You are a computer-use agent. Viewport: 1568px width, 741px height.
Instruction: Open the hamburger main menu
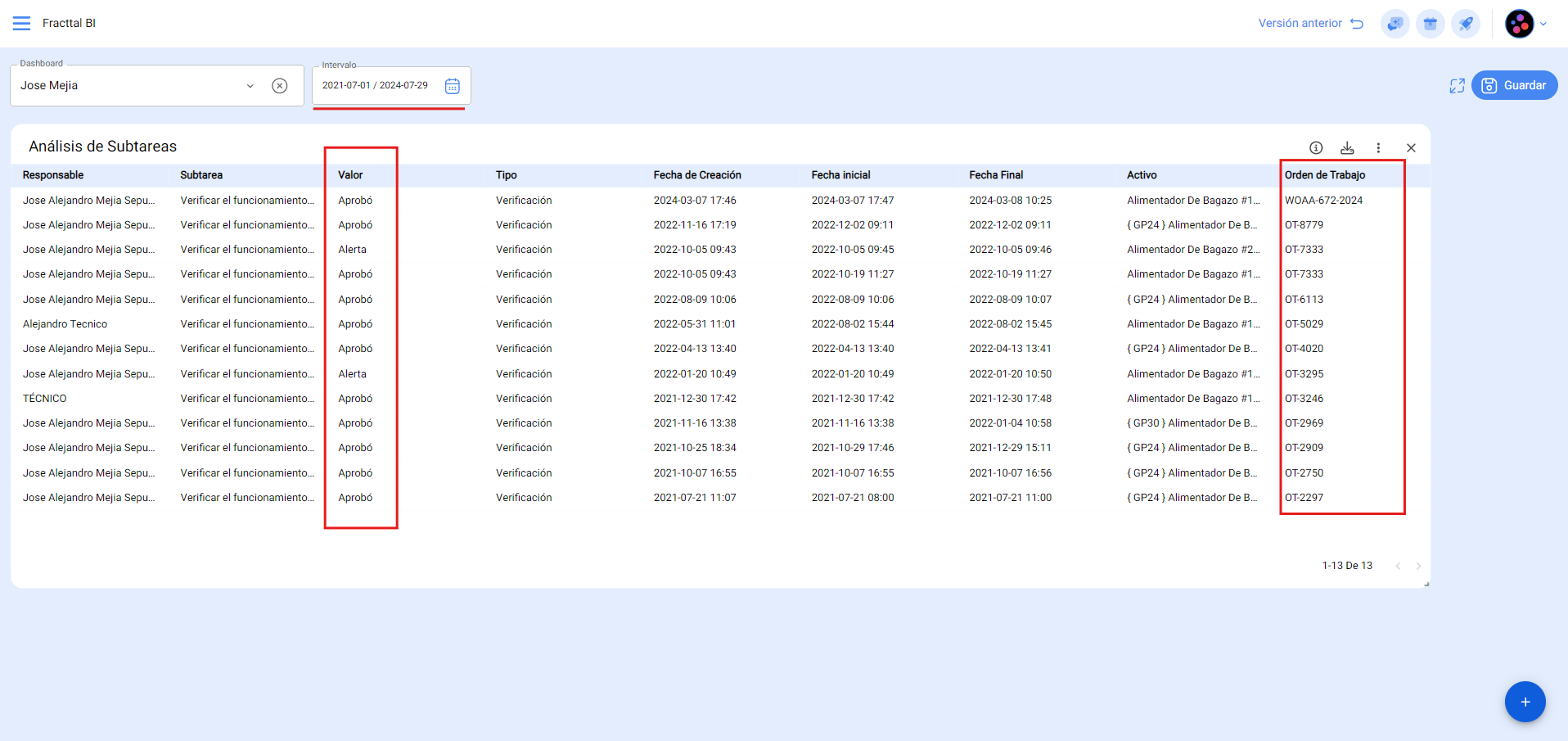[x=21, y=23]
